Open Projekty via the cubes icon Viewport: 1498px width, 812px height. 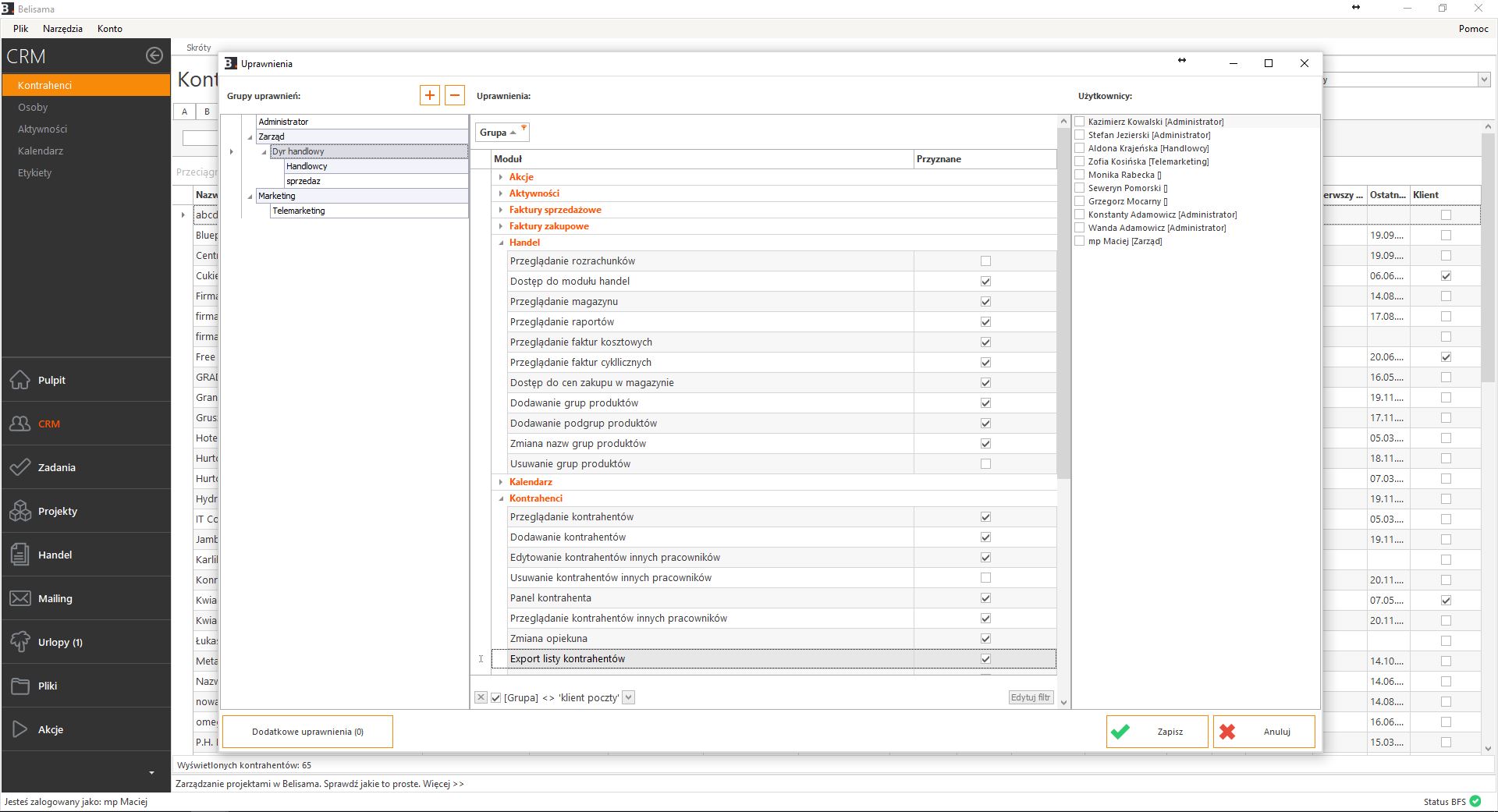pos(20,511)
